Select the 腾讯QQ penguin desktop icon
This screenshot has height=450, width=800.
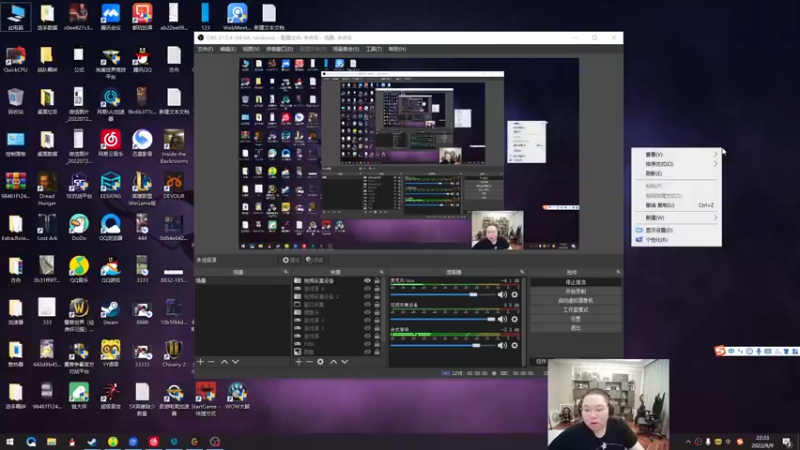pos(142,59)
